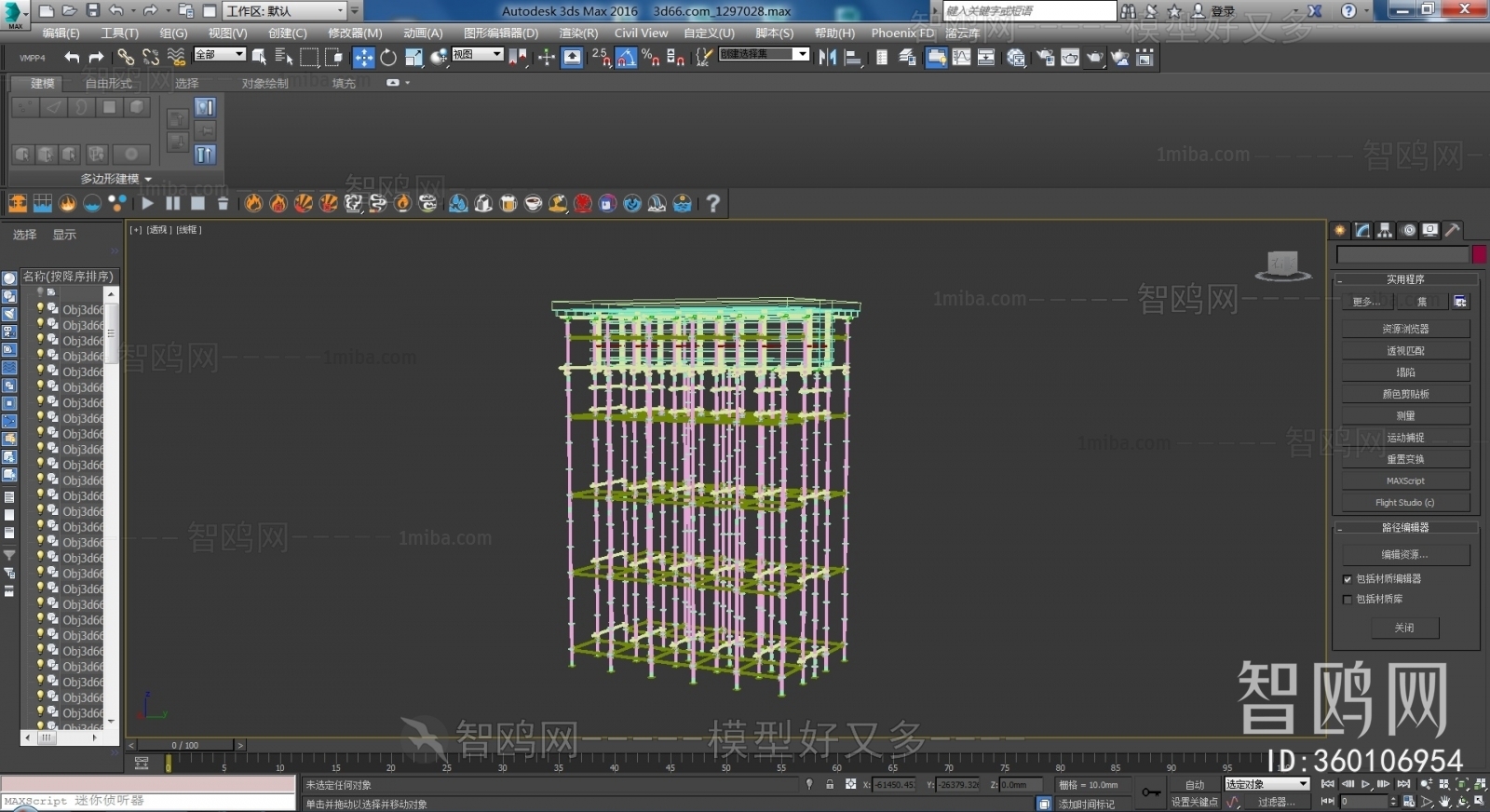Viewport: 1490px width, 812px height.
Task: Select the Move transform tool
Action: click(x=363, y=58)
